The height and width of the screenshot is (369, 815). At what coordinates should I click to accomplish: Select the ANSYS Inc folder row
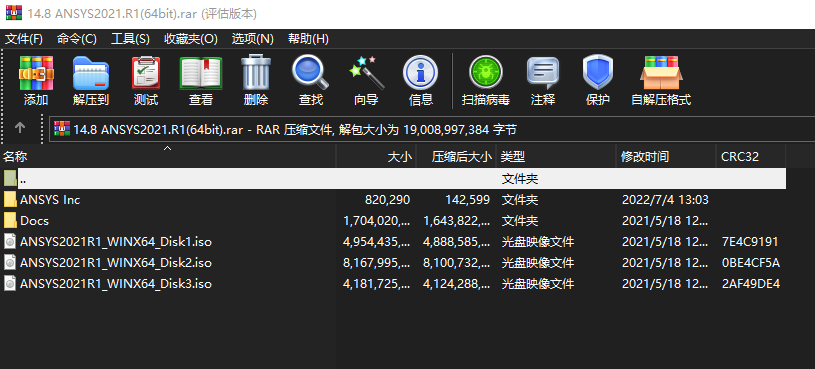(x=393, y=200)
